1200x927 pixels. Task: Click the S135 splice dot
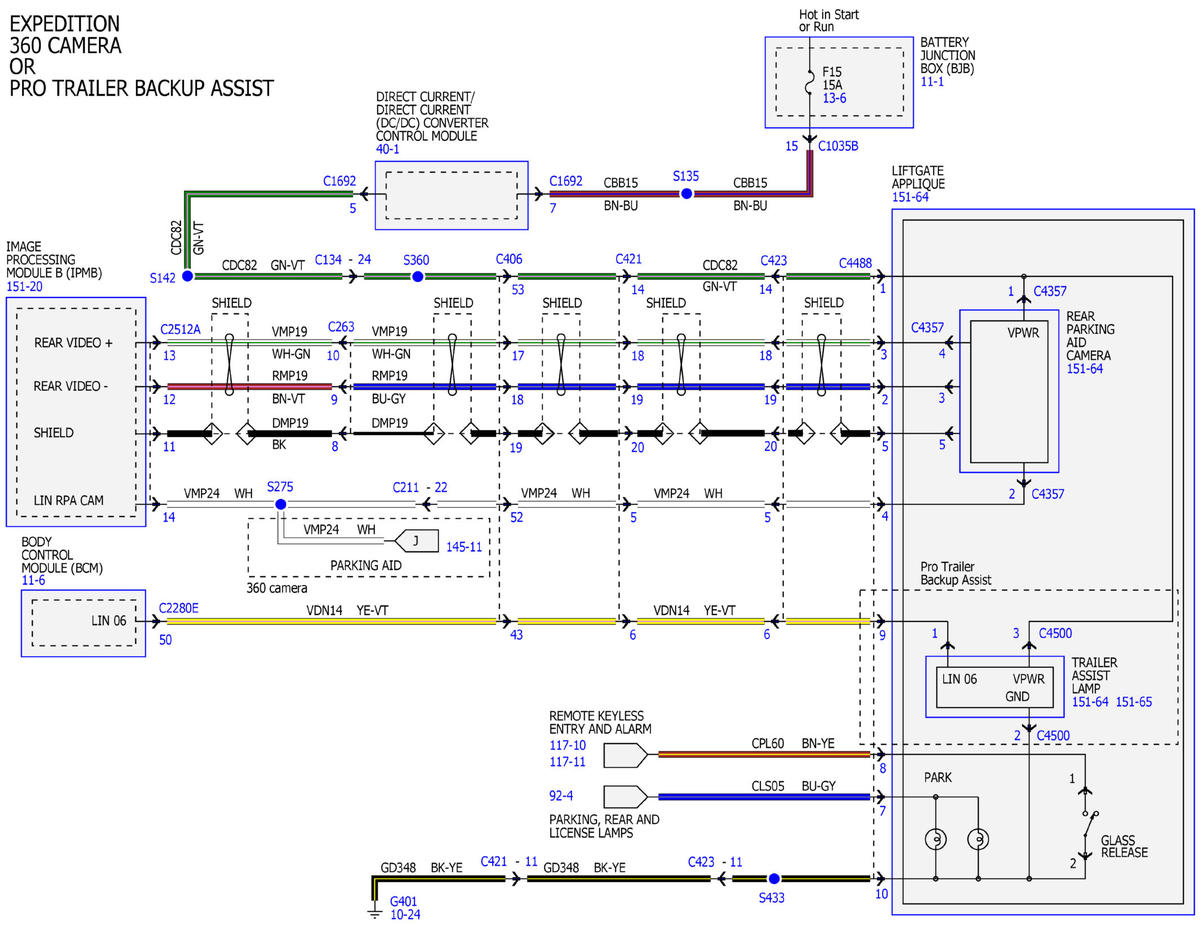(686, 193)
